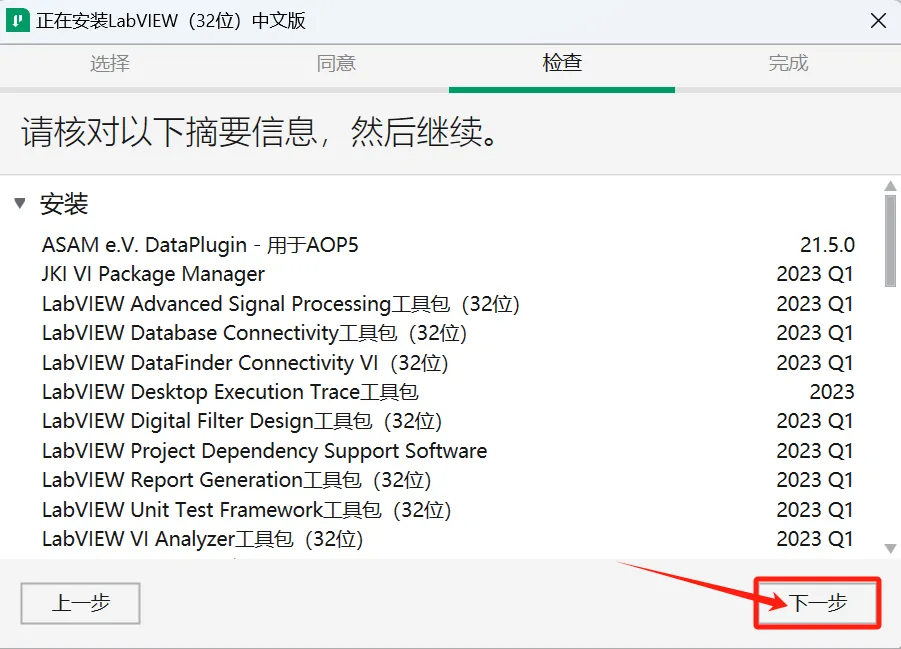Click the heading 请核对以下摘要信息，然后继续。
Screen dimensions: 901x649
(x=260, y=132)
